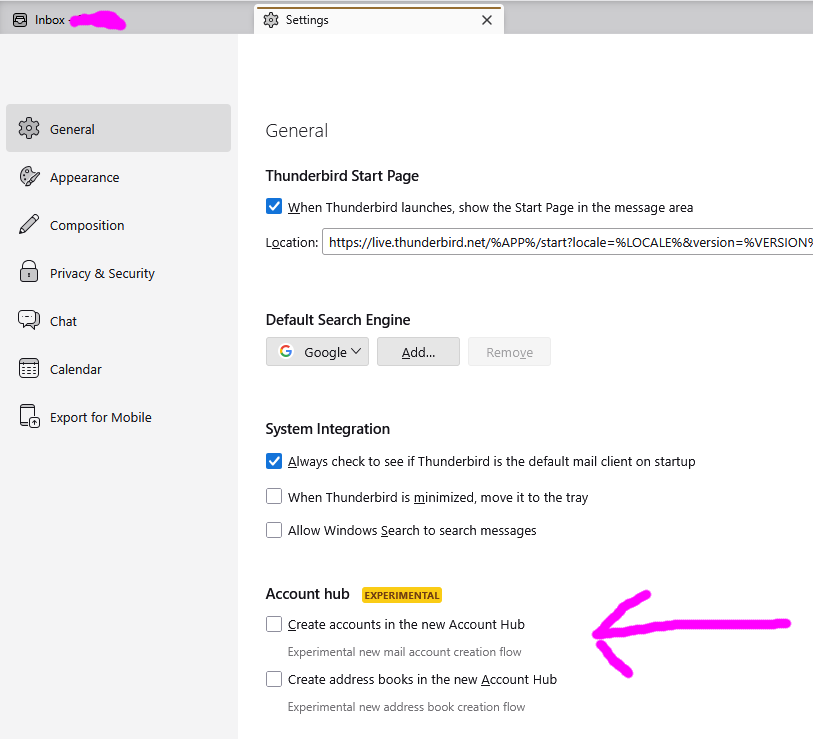Open the Google search engine dropdown

tap(318, 352)
